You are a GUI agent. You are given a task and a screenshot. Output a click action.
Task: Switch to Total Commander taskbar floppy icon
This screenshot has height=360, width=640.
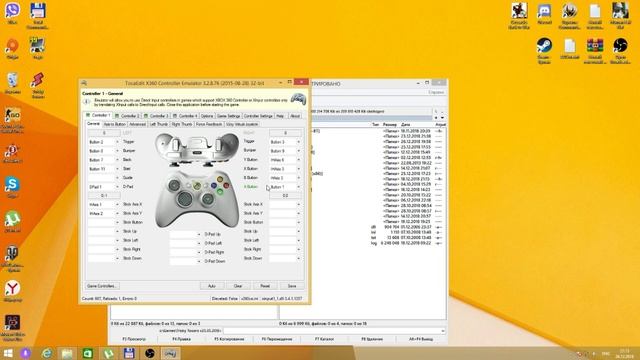point(129,353)
